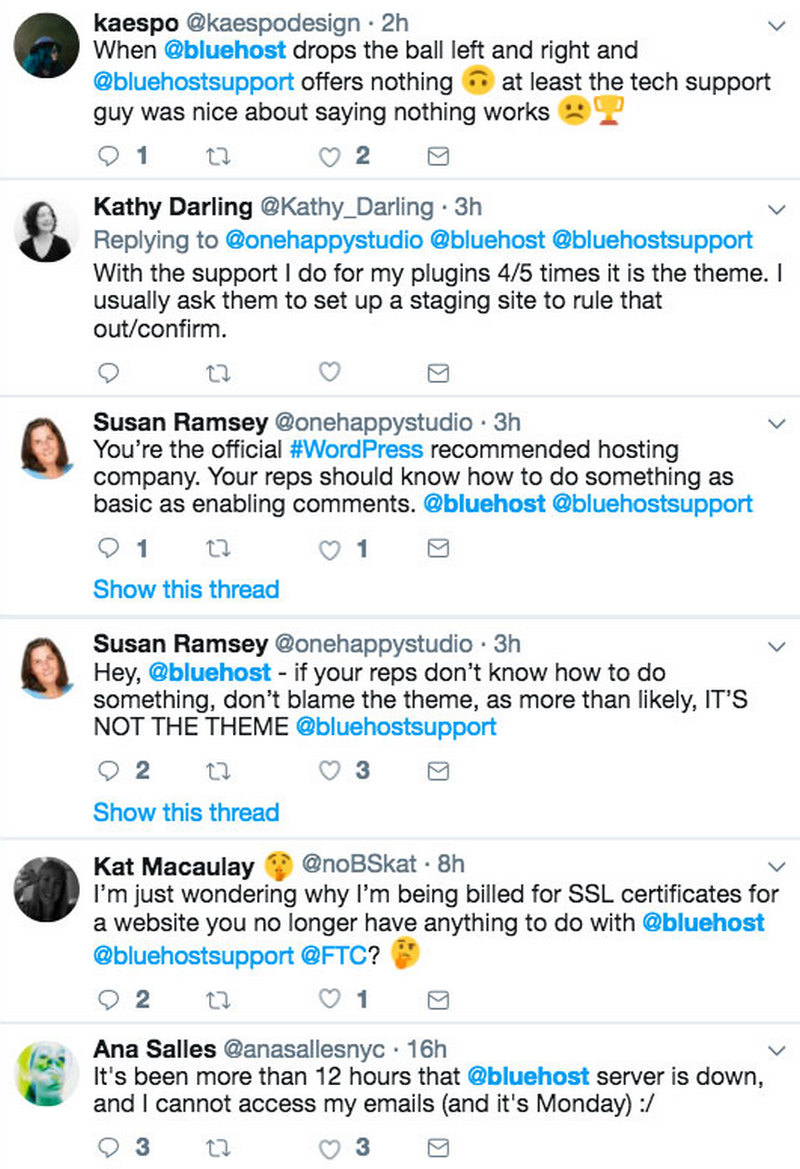Like kaespo's tweet about bluehost
This screenshot has width=800, height=1169.
tap(329, 156)
